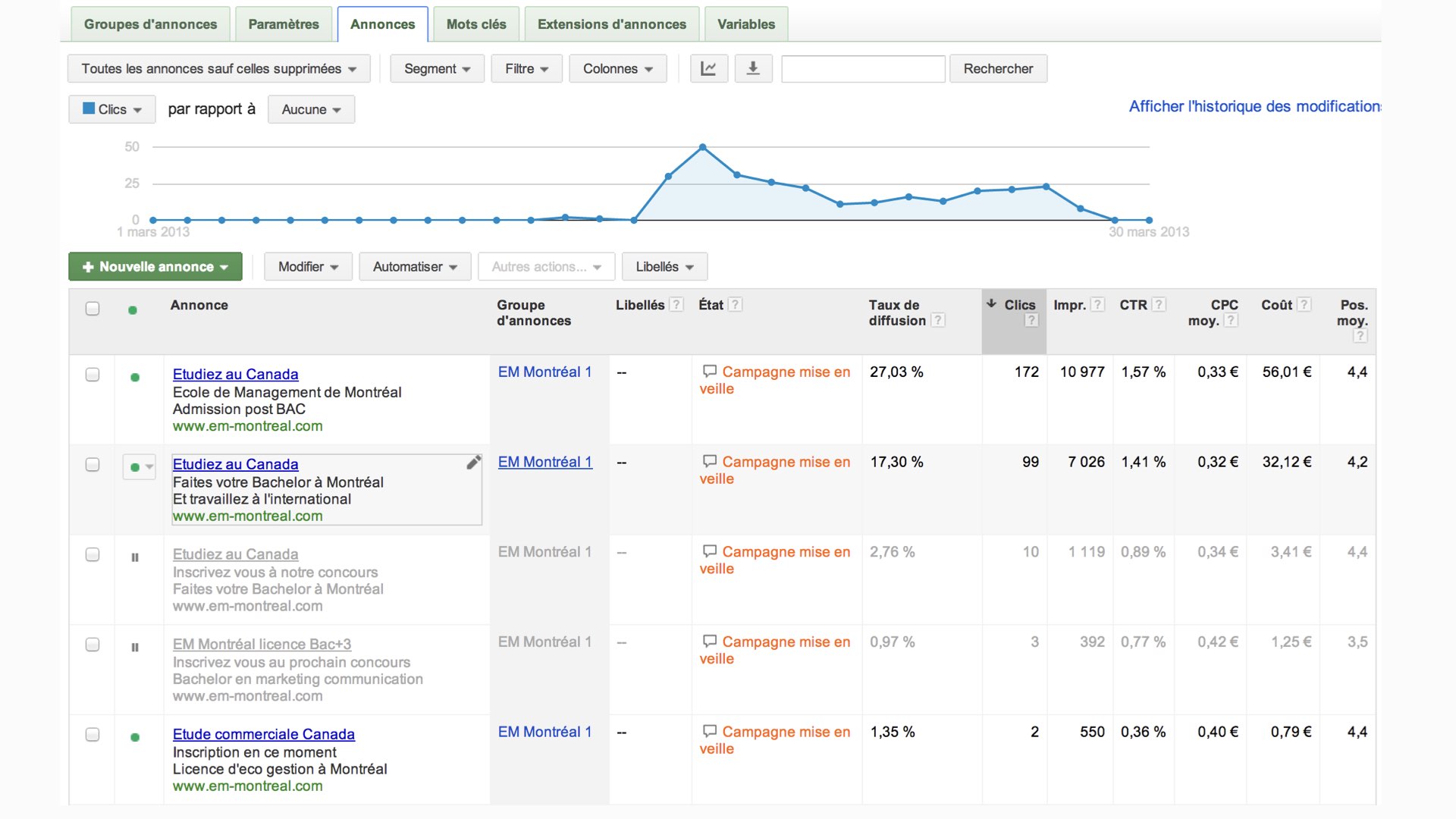Click pause icon on 'Inscrivez vous à notre concours' ad
Screen dimensions: 1456x819
click(x=135, y=557)
